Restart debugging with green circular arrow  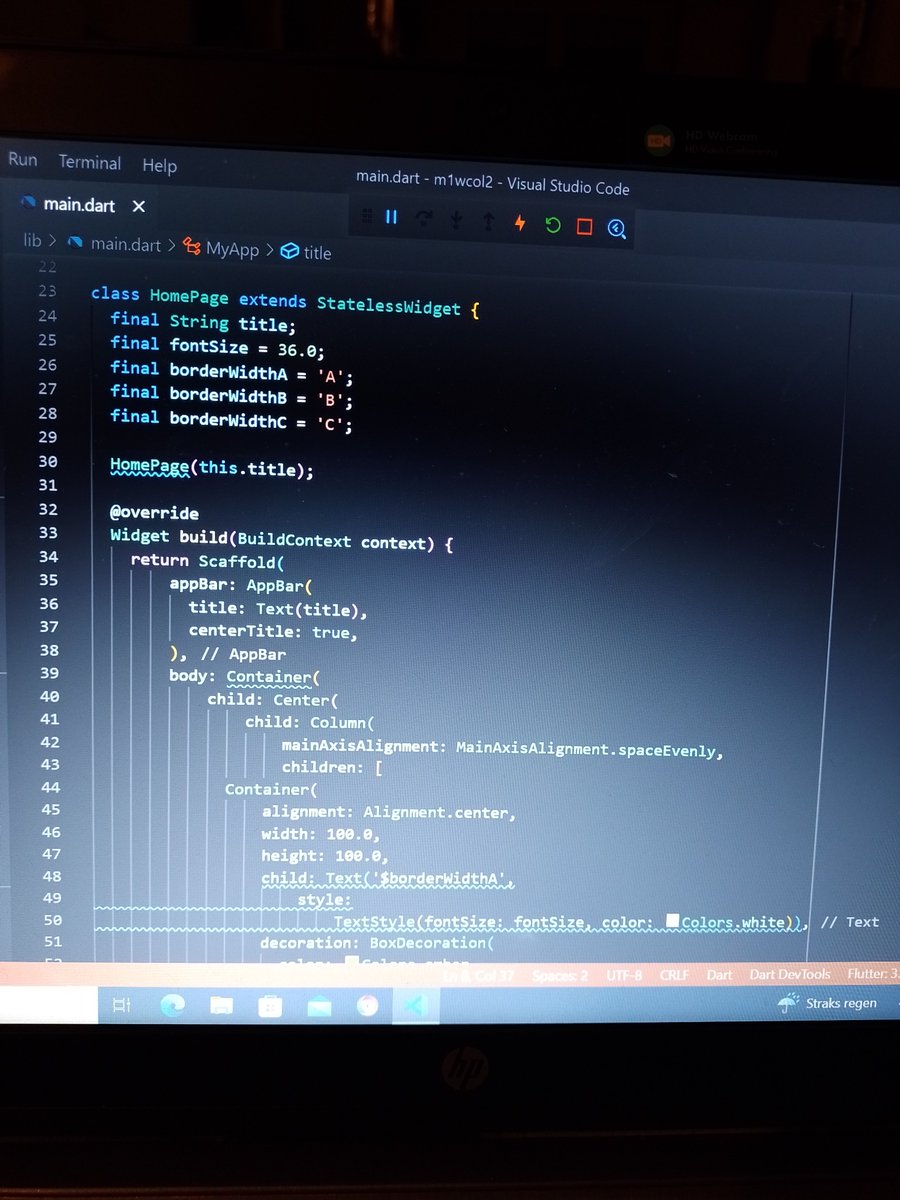click(552, 225)
